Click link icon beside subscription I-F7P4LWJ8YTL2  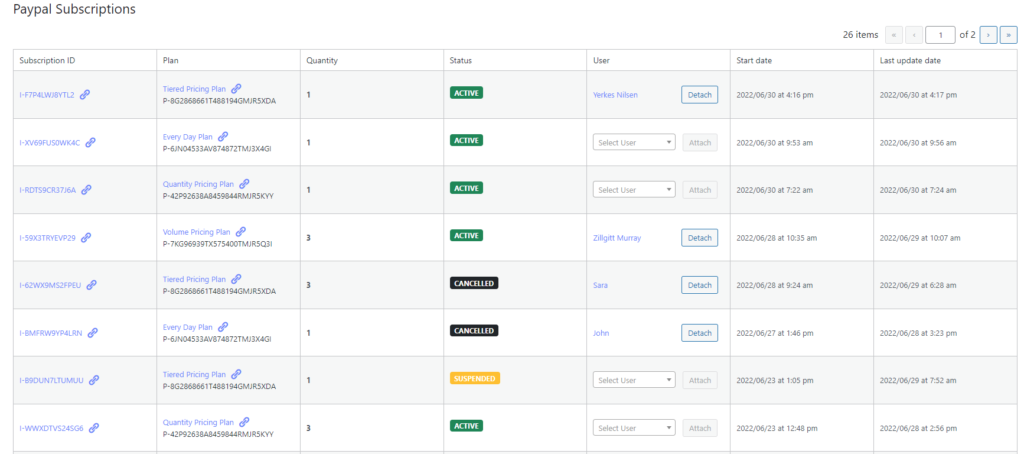pos(85,95)
